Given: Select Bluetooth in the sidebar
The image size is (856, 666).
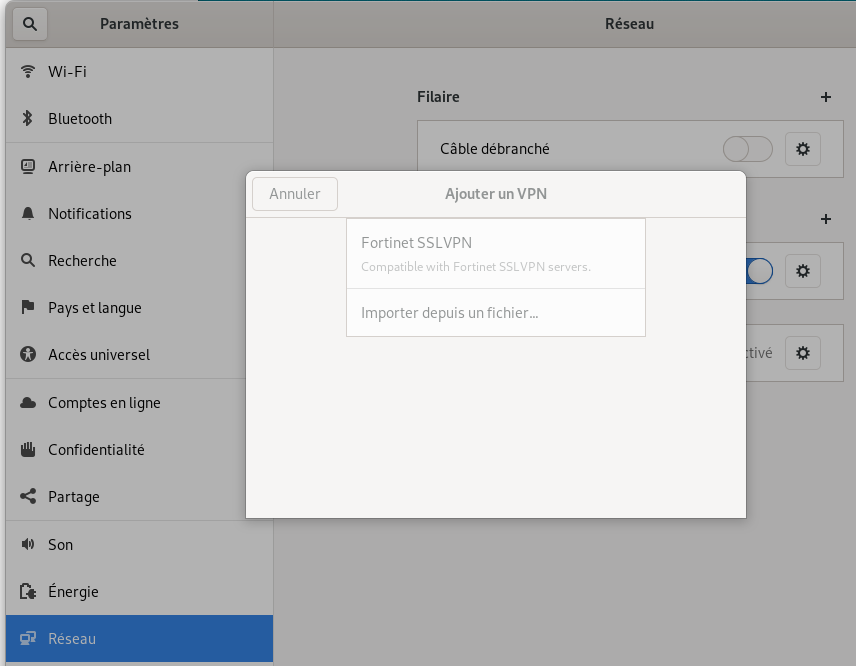Looking at the screenshot, I should point(139,118).
